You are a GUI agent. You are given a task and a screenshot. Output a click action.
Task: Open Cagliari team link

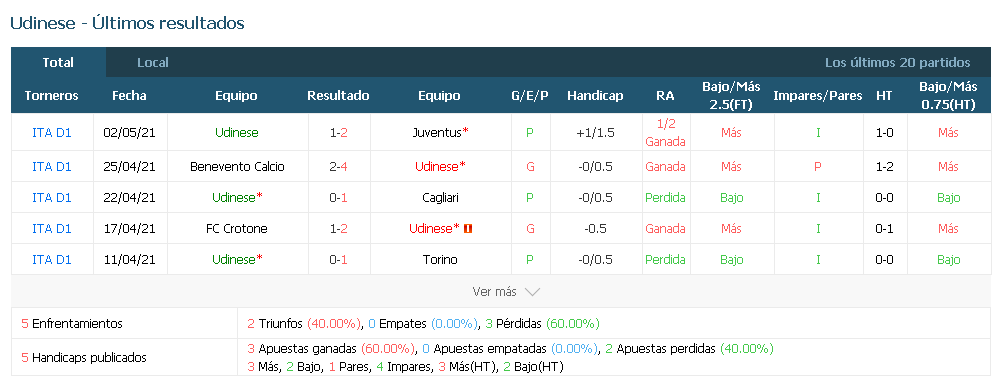(x=440, y=197)
